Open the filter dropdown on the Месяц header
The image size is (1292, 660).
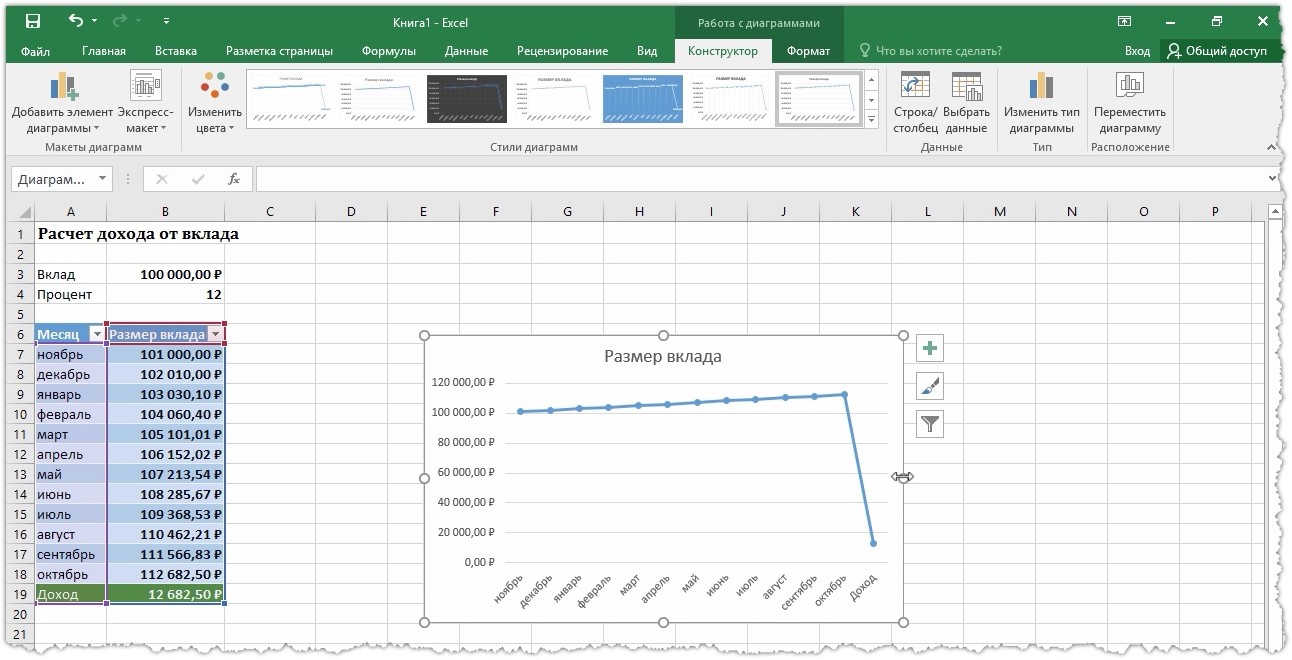(96, 334)
